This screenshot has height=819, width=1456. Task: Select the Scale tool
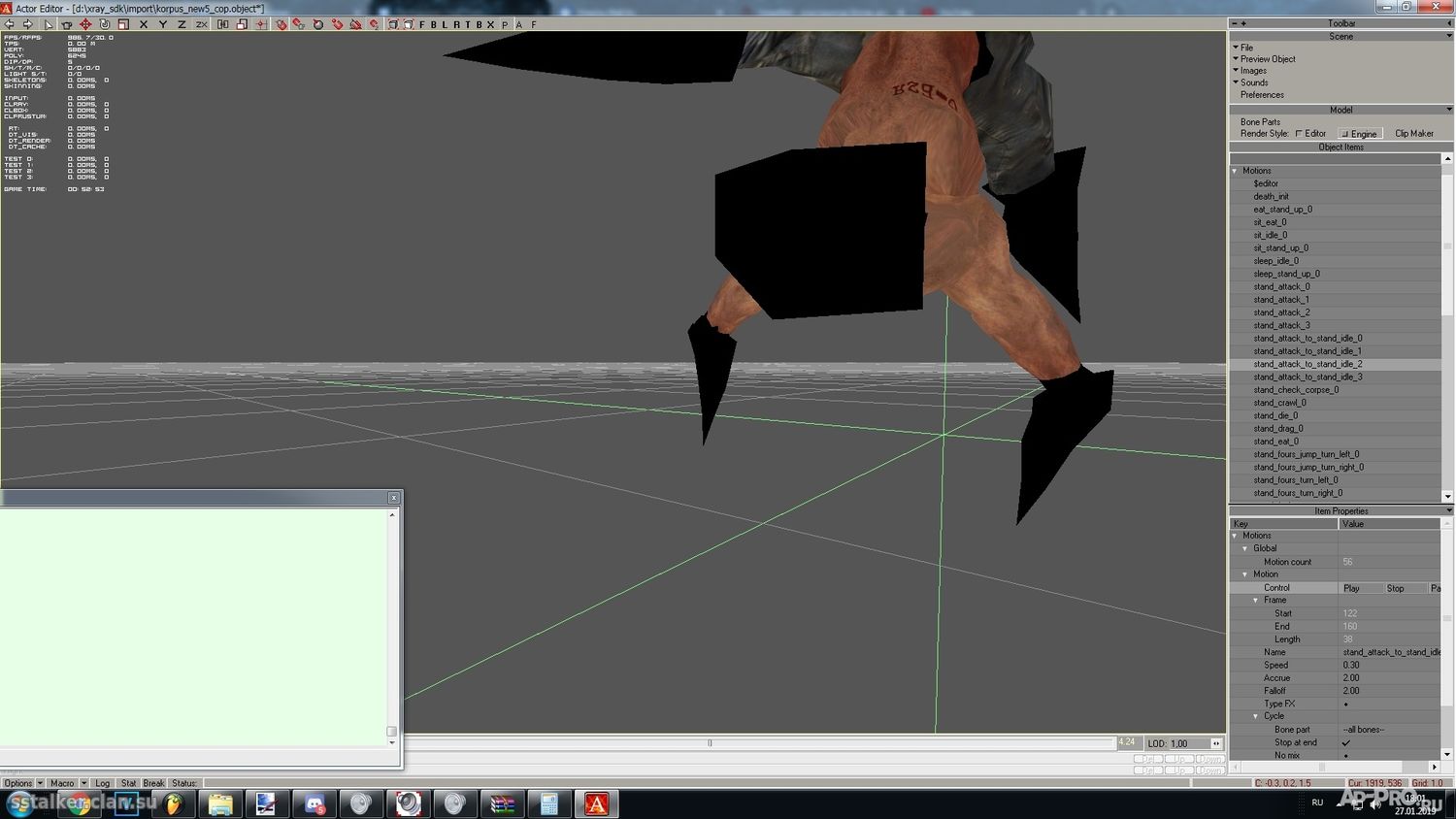tap(123, 24)
